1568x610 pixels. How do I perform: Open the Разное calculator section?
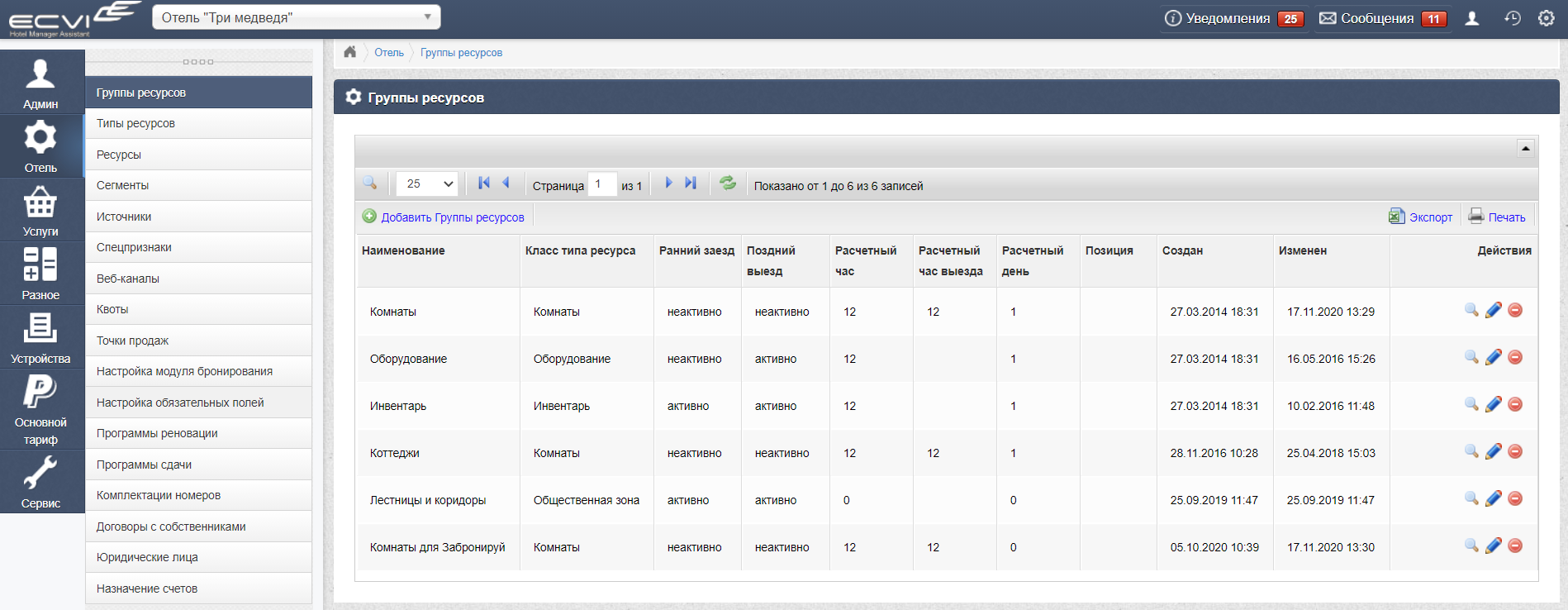point(41,274)
